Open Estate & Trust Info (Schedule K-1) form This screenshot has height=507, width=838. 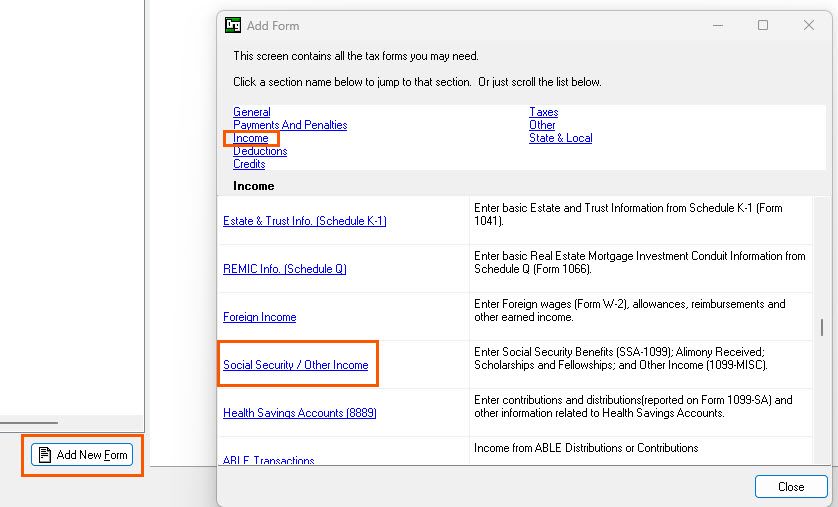[304, 221]
